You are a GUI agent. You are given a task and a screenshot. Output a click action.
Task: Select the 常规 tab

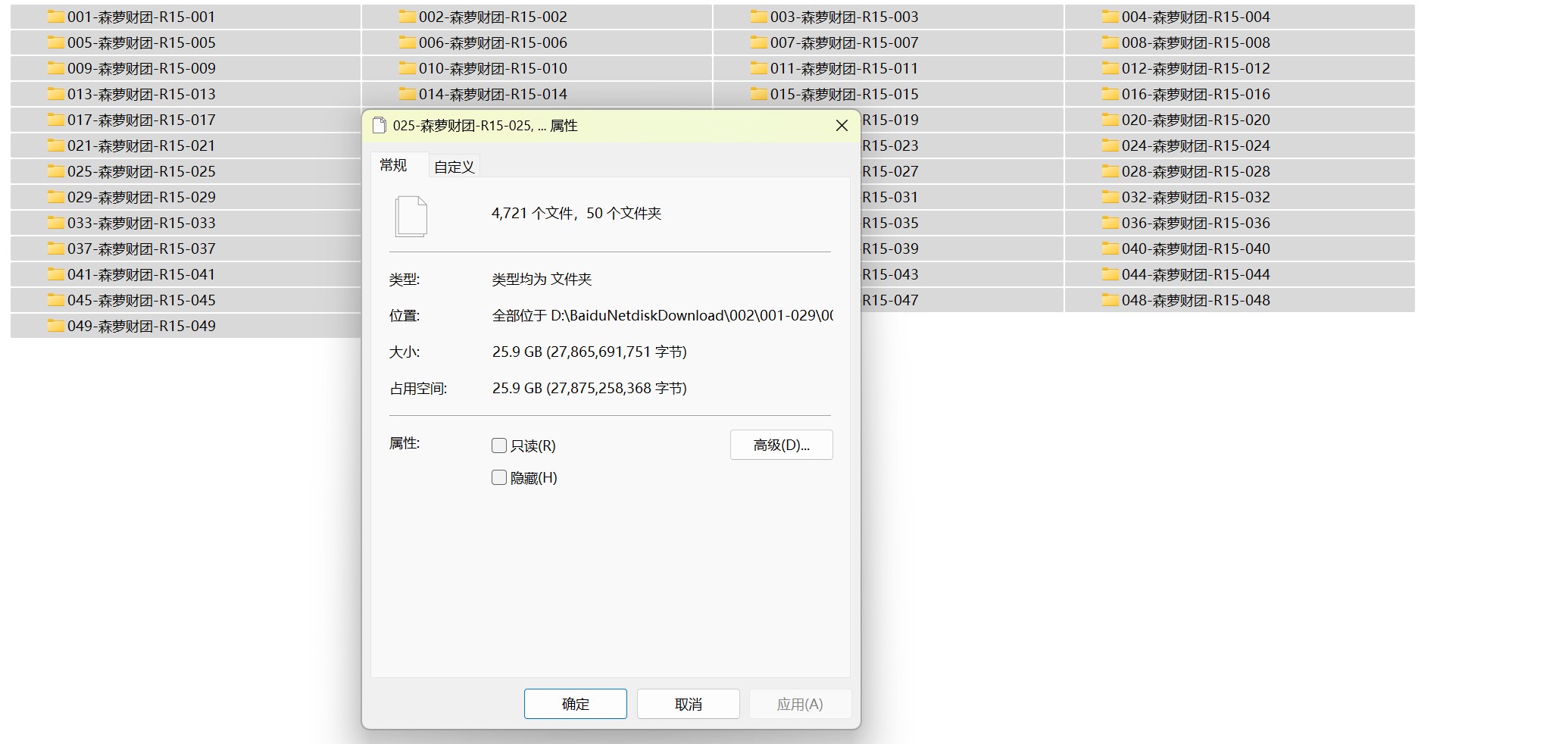point(393,165)
